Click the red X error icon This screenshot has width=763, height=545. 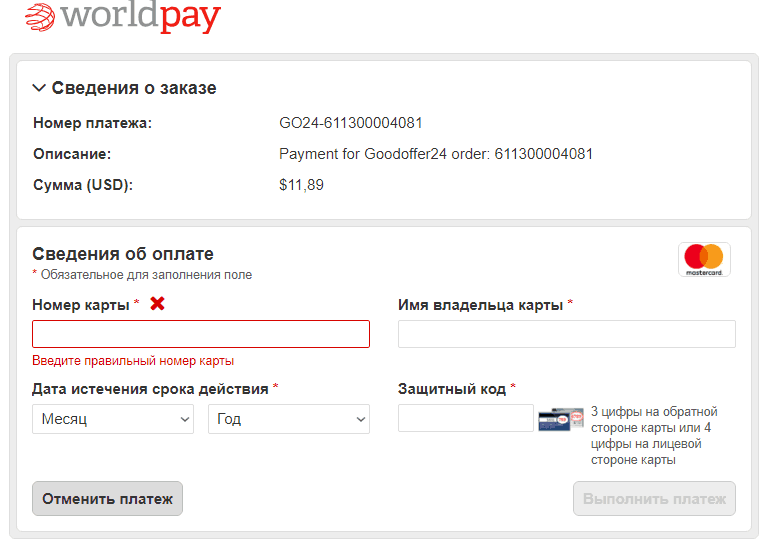(157, 304)
